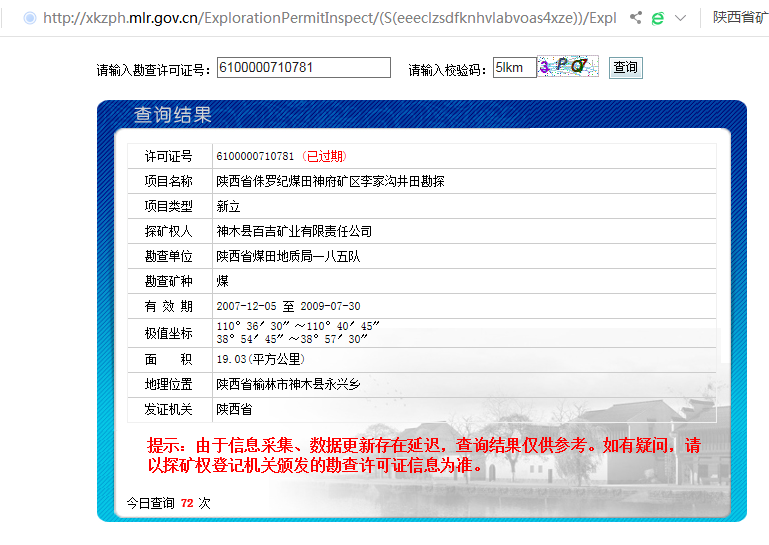The height and width of the screenshot is (545, 769).
Task: Click the share icon in the address bar
Action: pos(636,18)
